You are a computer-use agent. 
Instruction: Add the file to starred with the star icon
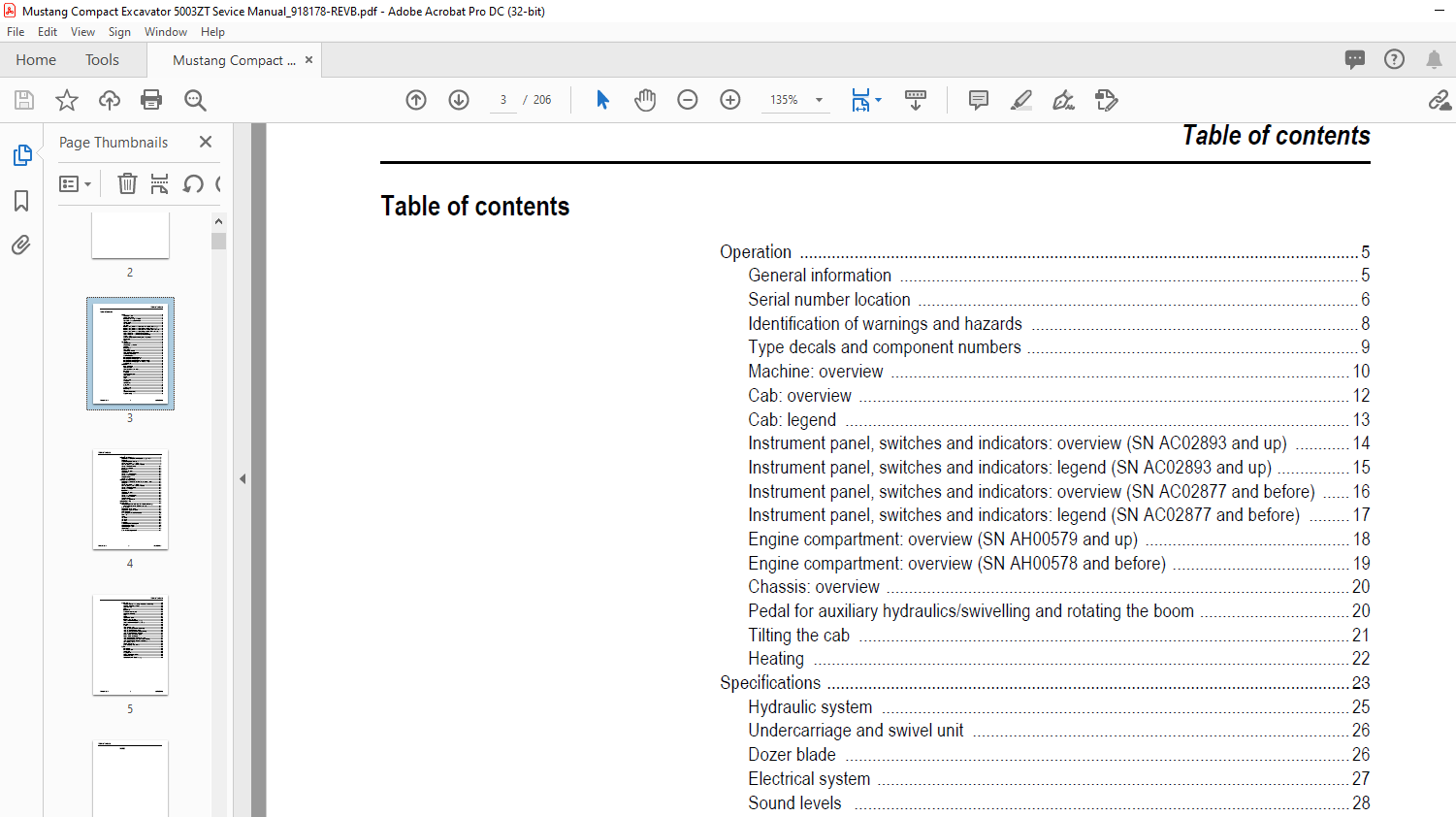click(67, 100)
